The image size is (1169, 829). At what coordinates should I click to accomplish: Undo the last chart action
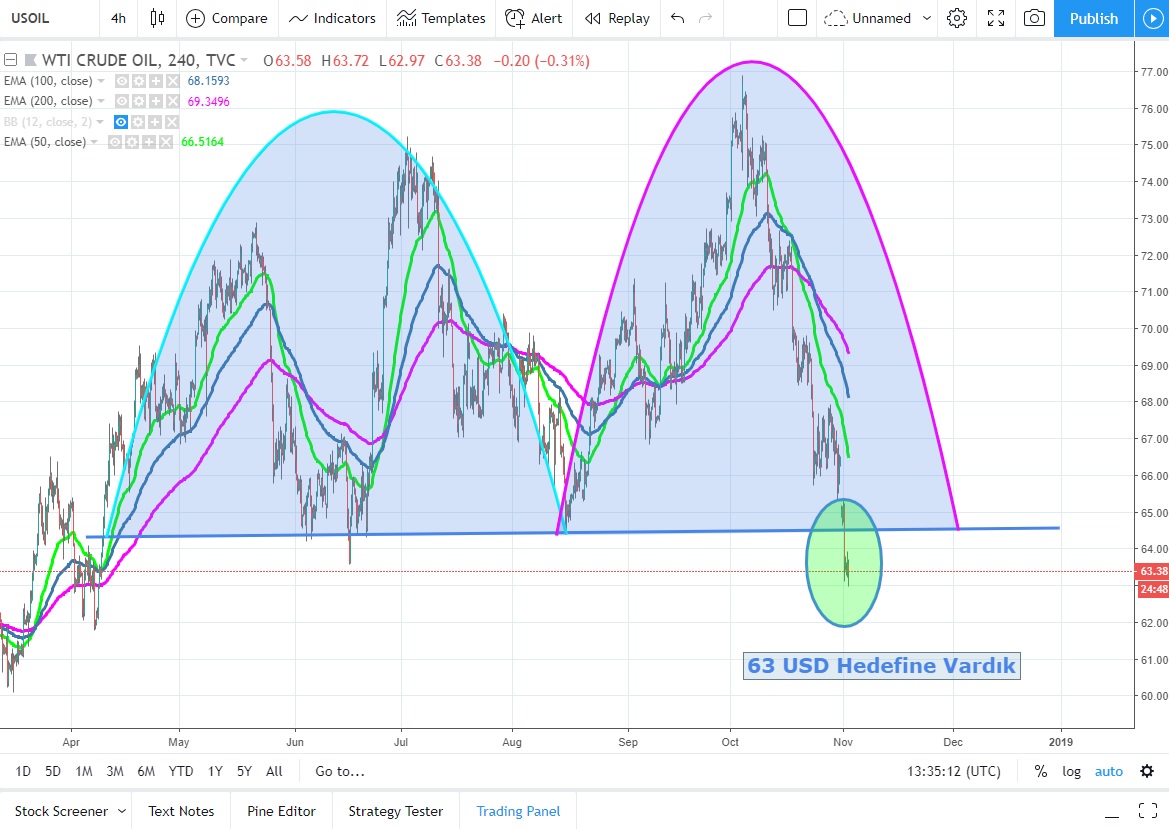pyautogui.click(x=678, y=18)
